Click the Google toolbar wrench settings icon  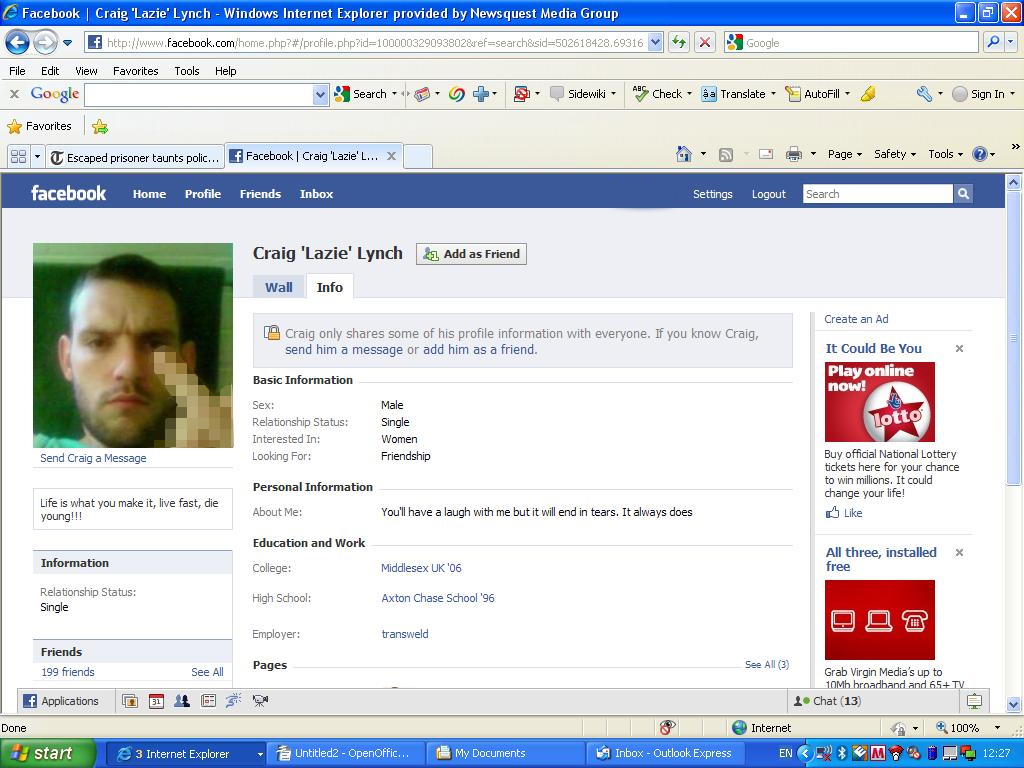[x=924, y=94]
